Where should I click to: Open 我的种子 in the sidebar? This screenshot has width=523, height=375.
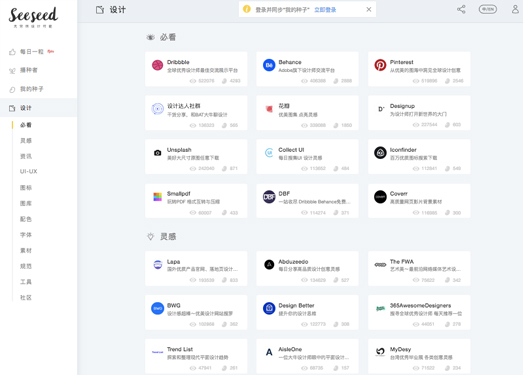point(32,89)
